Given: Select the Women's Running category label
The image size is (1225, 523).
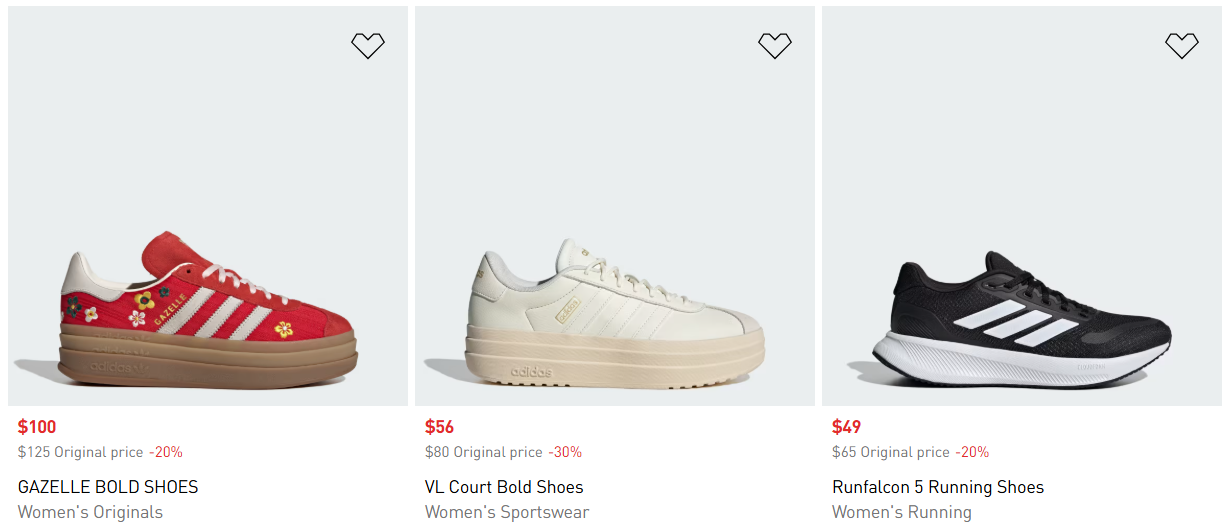Looking at the screenshot, I should (901, 512).
